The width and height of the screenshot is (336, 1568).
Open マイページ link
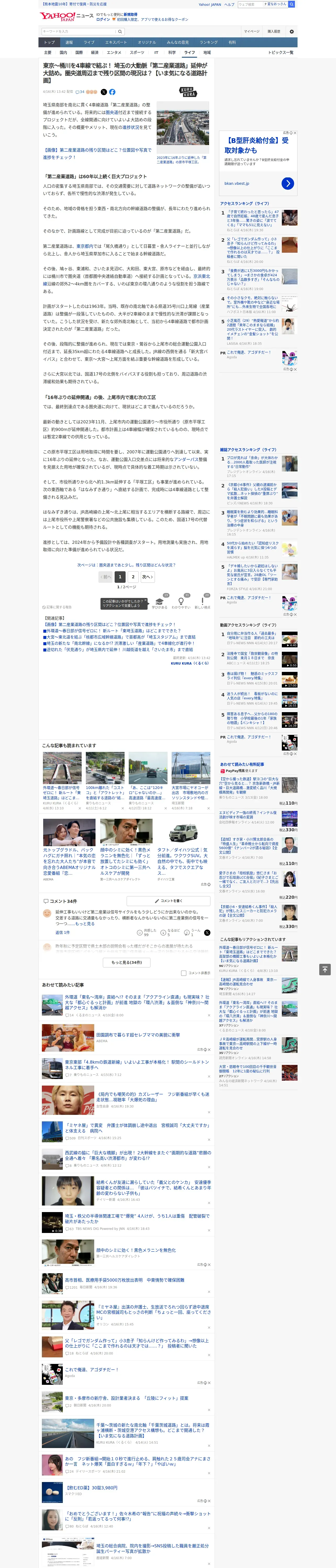tap(252, 31)
